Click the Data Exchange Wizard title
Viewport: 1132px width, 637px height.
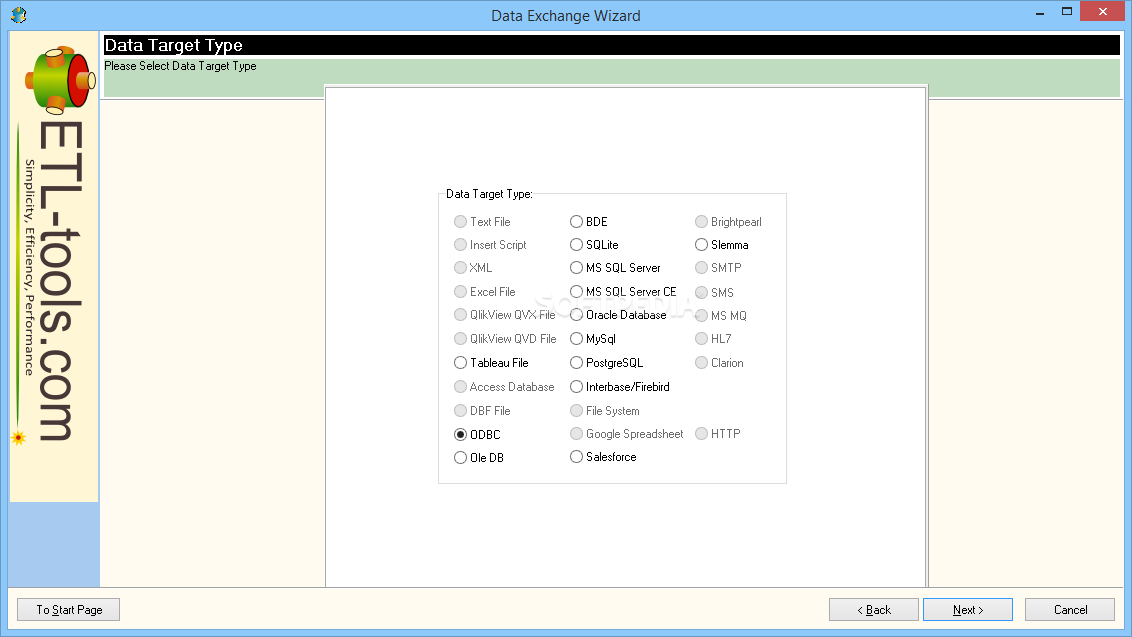click(565, 15)
